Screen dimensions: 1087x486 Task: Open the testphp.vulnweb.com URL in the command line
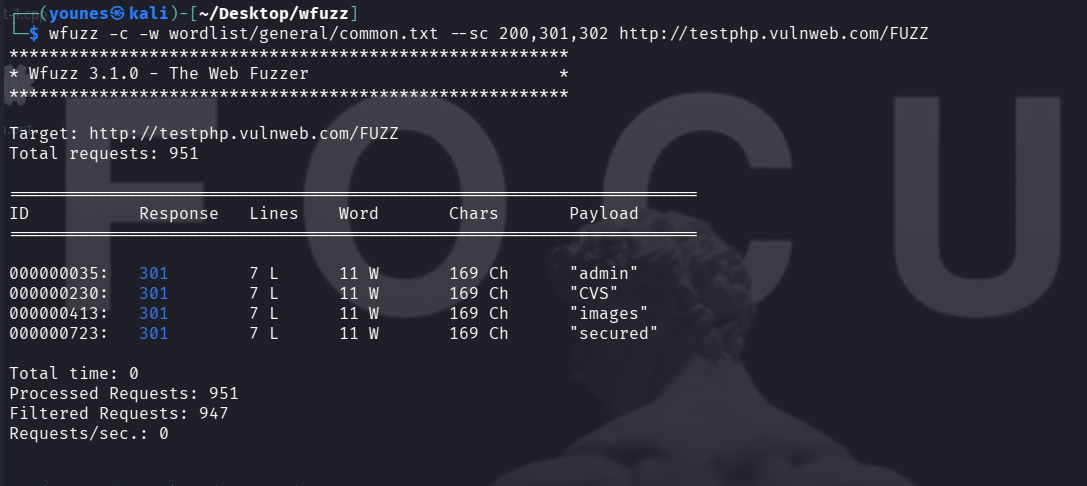[773, 33]
